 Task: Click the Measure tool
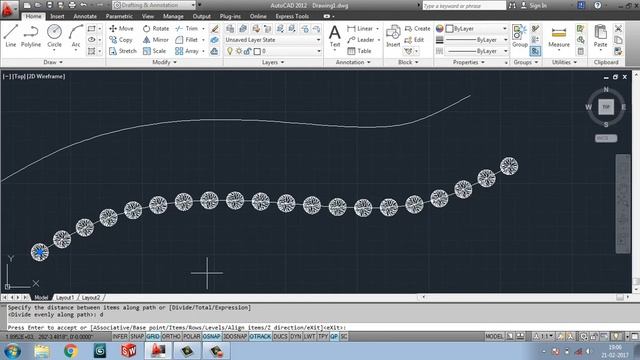559,37
